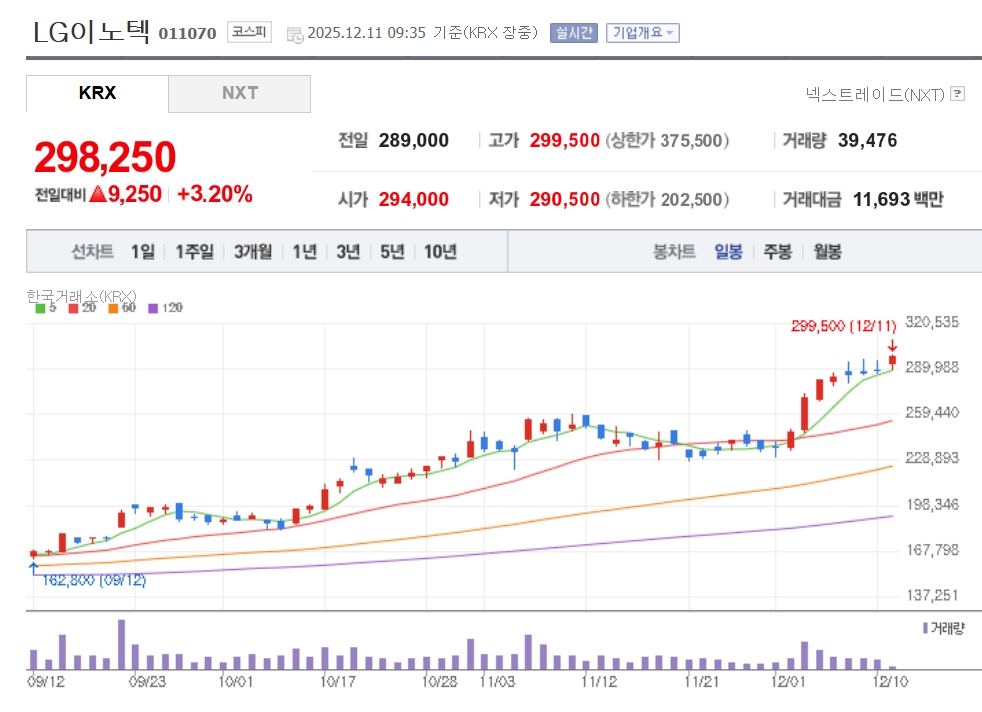
Task: Click the stock code 011070
Action: pyautogui.click(x=187, y=33)
